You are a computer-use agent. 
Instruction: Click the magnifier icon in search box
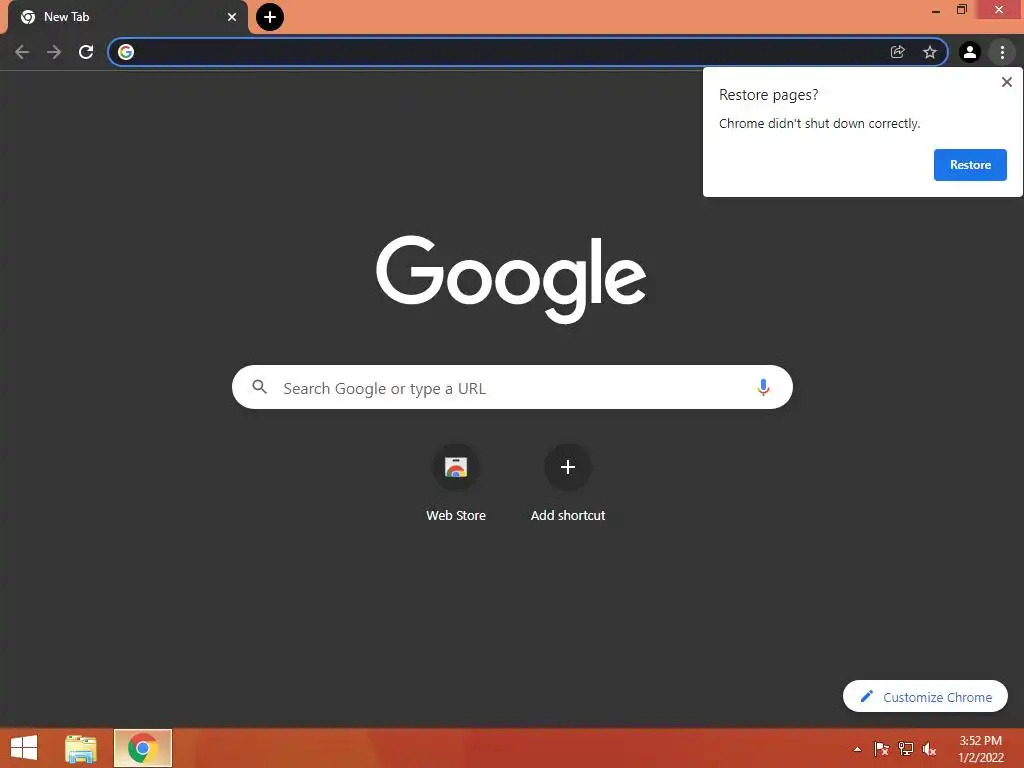click(x=259, y=387)
